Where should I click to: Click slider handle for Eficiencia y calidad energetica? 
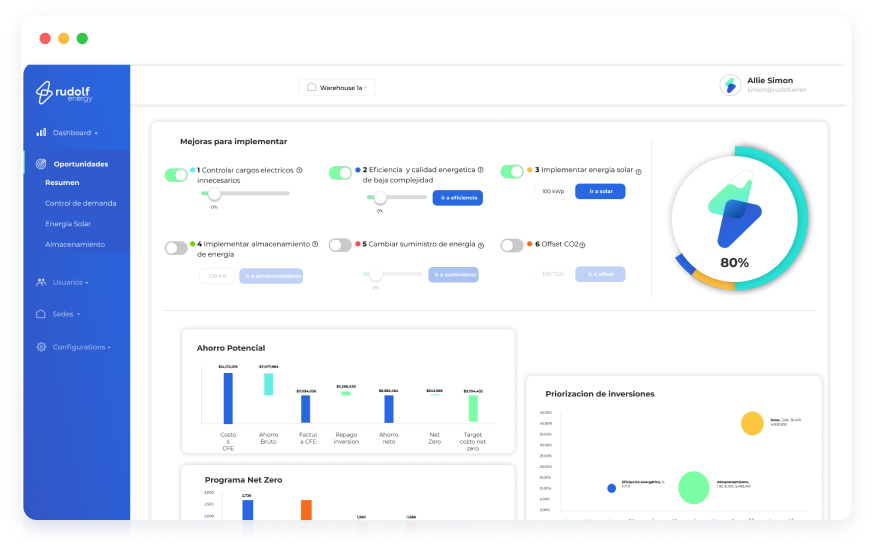point(380,197)
